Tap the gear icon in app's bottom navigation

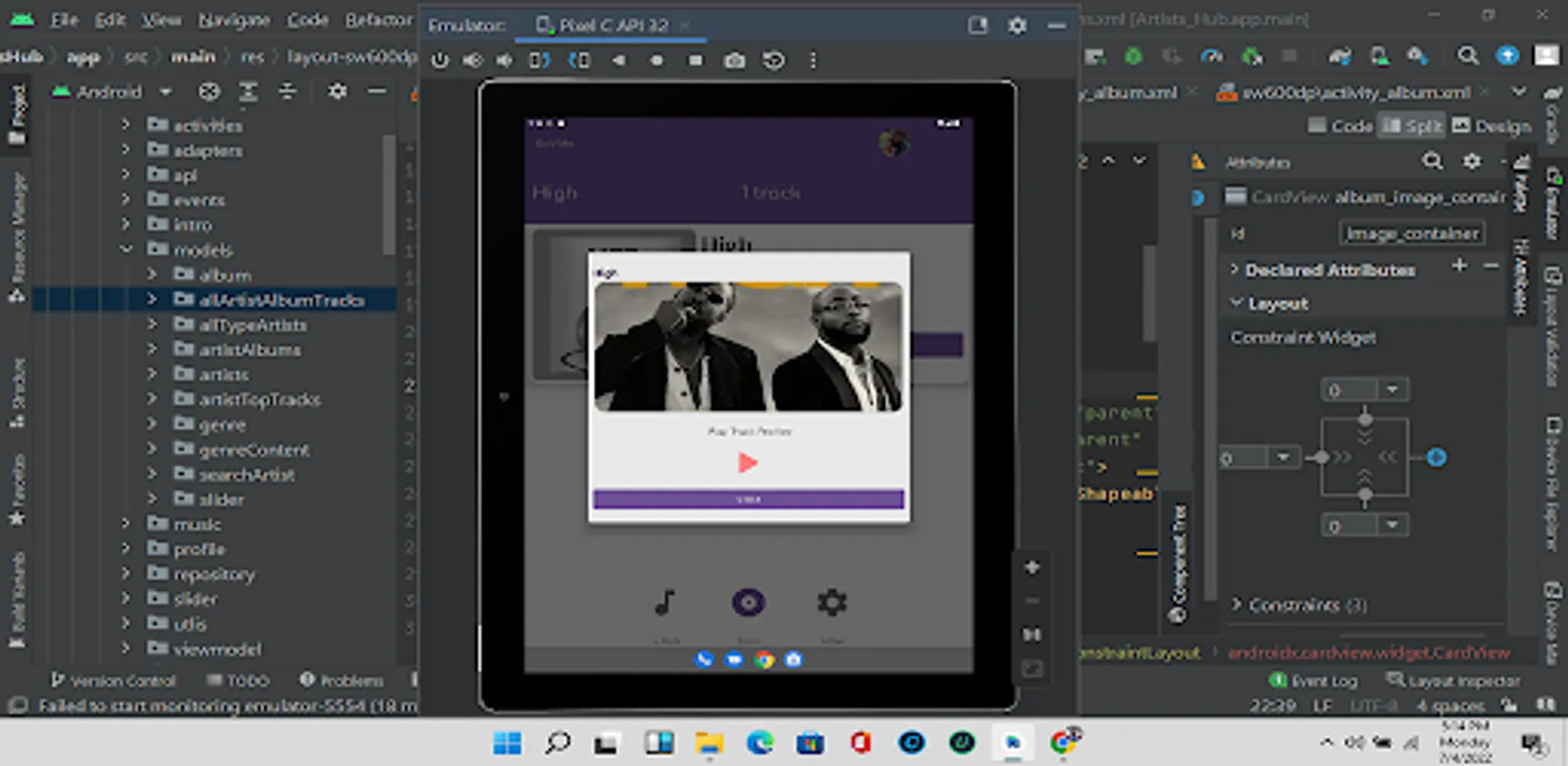click(x=831, y=603)
